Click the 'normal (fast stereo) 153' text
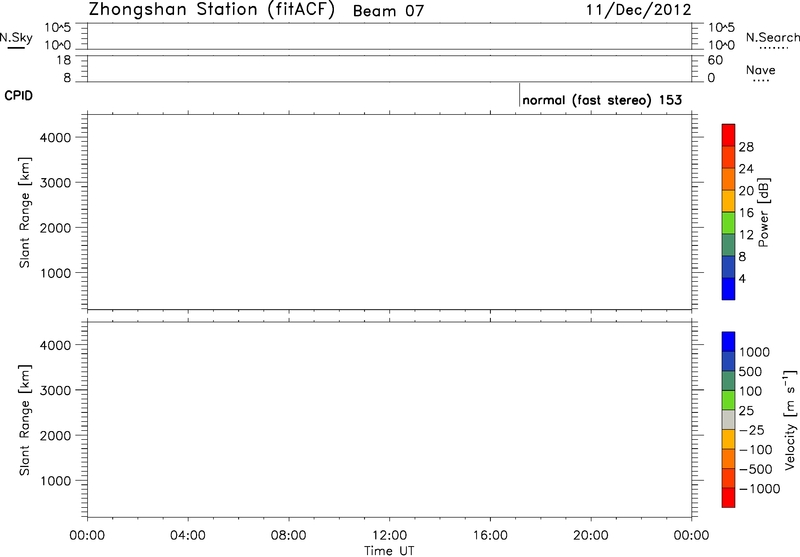The width and height of the screenshot is (800, 557). coord(602,100)
